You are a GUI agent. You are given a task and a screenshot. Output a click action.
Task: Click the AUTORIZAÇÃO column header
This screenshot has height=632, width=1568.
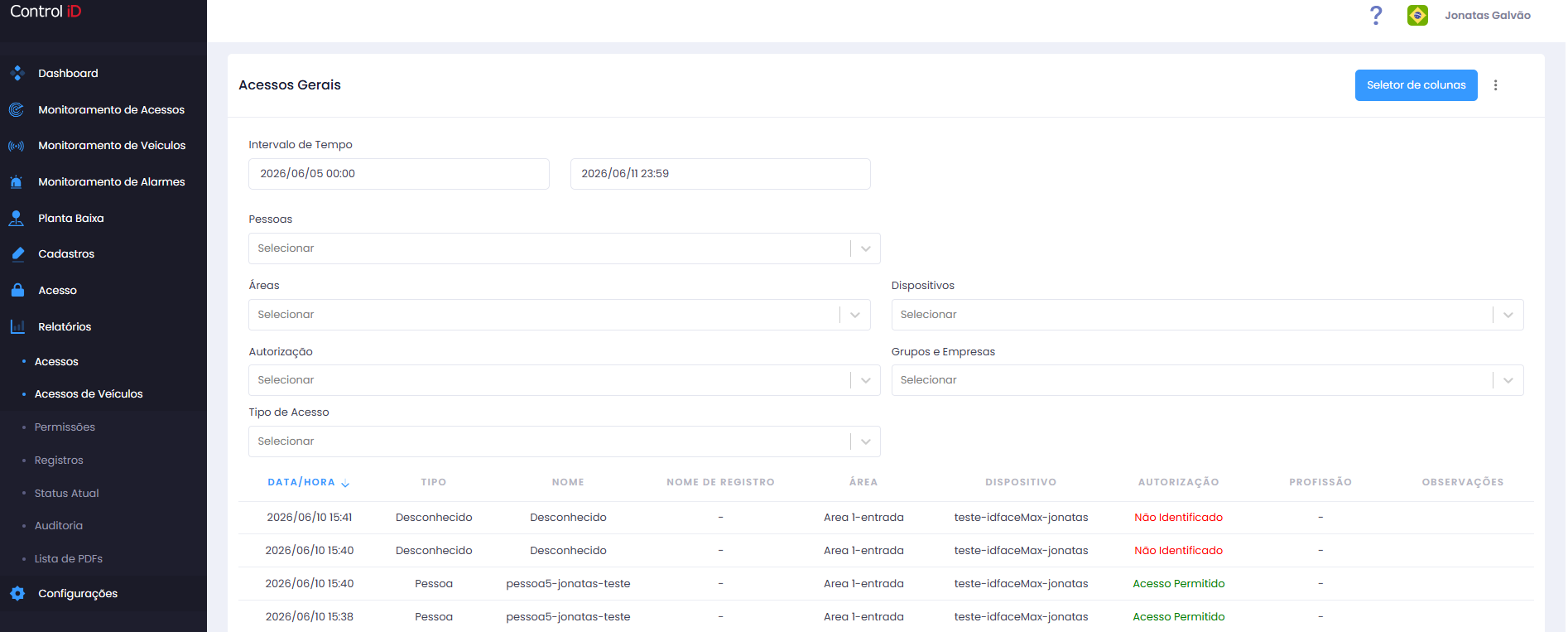click(x=1178, y=482)
